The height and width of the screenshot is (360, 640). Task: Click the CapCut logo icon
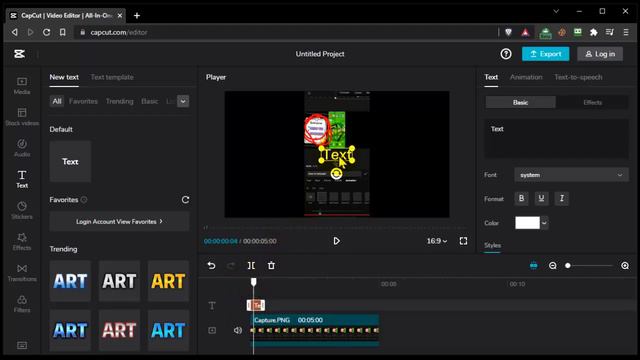tap(19, 54)
